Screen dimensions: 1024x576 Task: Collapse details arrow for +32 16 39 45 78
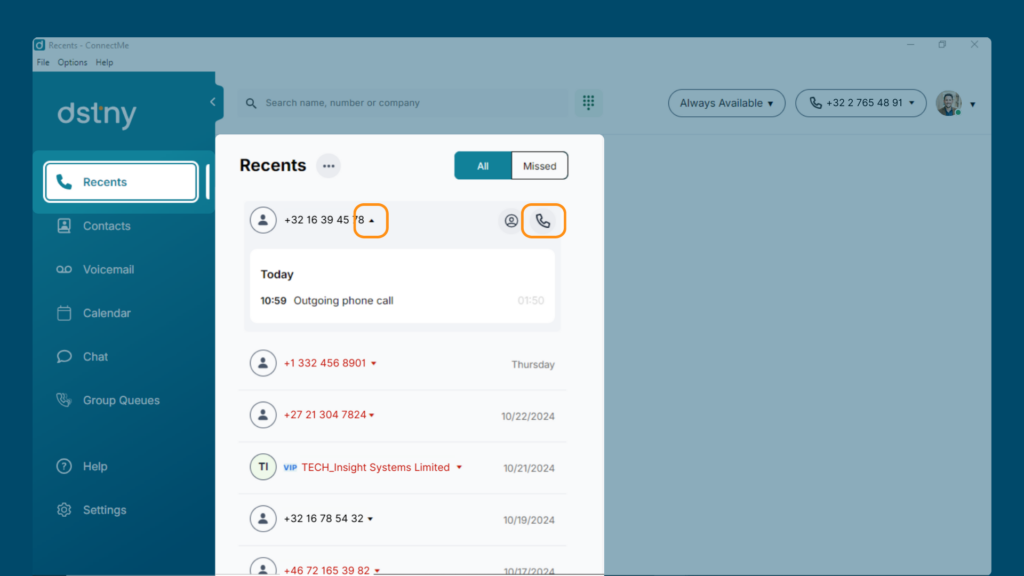click(x=372, y=221)
